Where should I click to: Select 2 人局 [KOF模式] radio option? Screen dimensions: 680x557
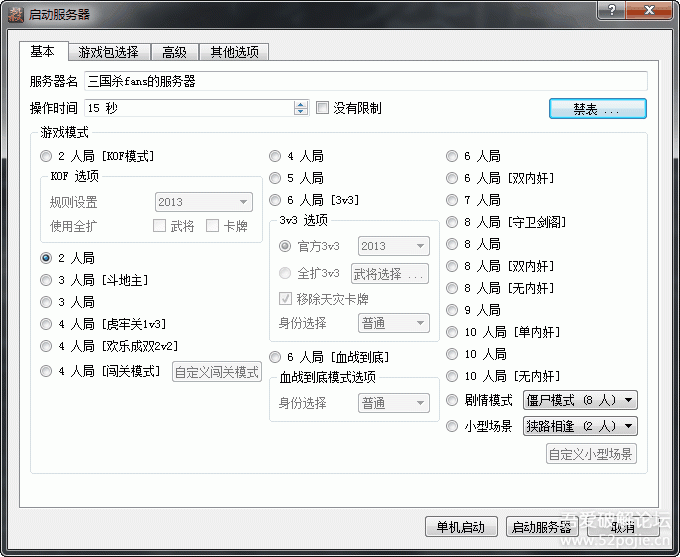coord(47,156)
